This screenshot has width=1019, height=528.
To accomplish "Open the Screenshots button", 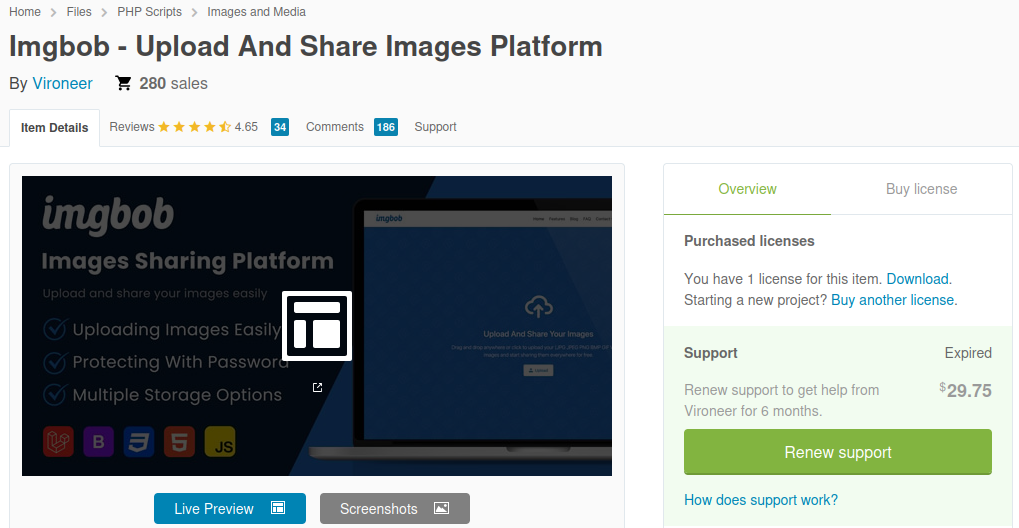I will coord(394,508).
